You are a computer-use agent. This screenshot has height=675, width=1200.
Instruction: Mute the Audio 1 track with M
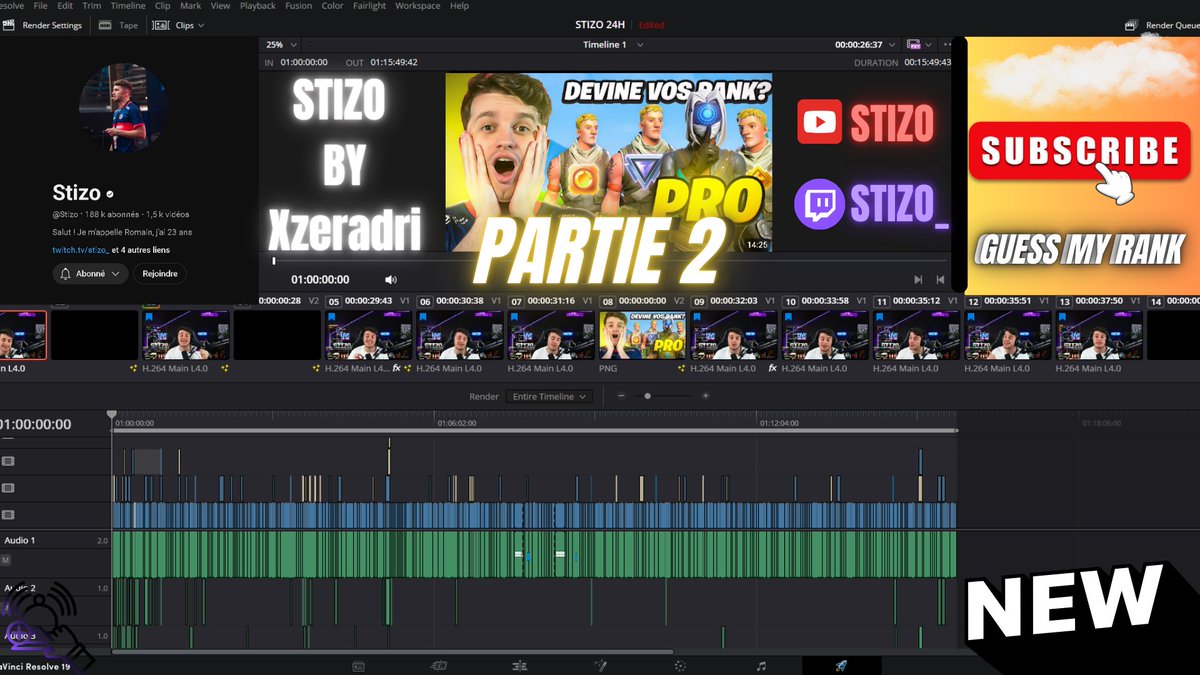coord(5,560)
